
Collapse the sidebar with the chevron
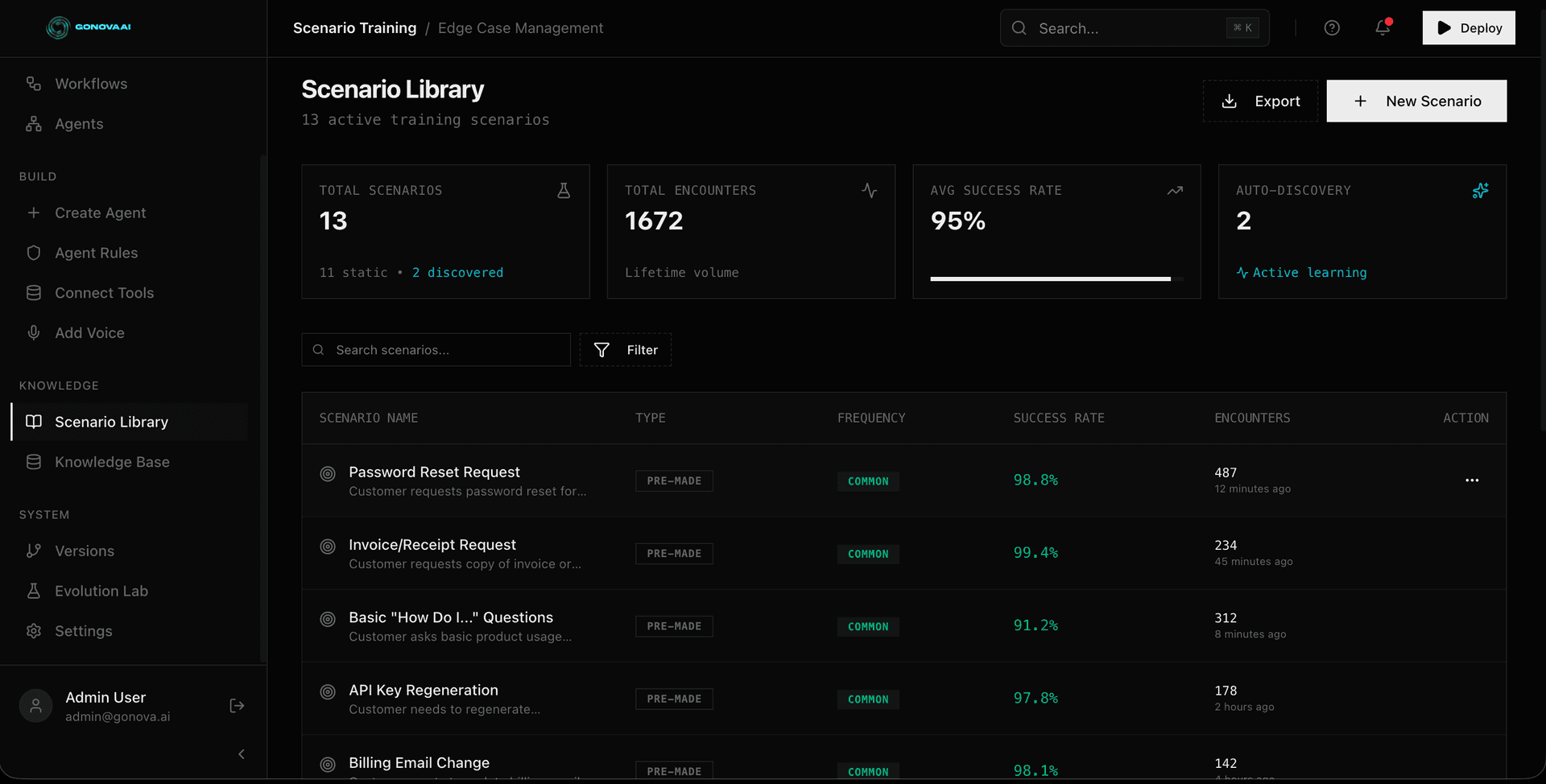242,754
